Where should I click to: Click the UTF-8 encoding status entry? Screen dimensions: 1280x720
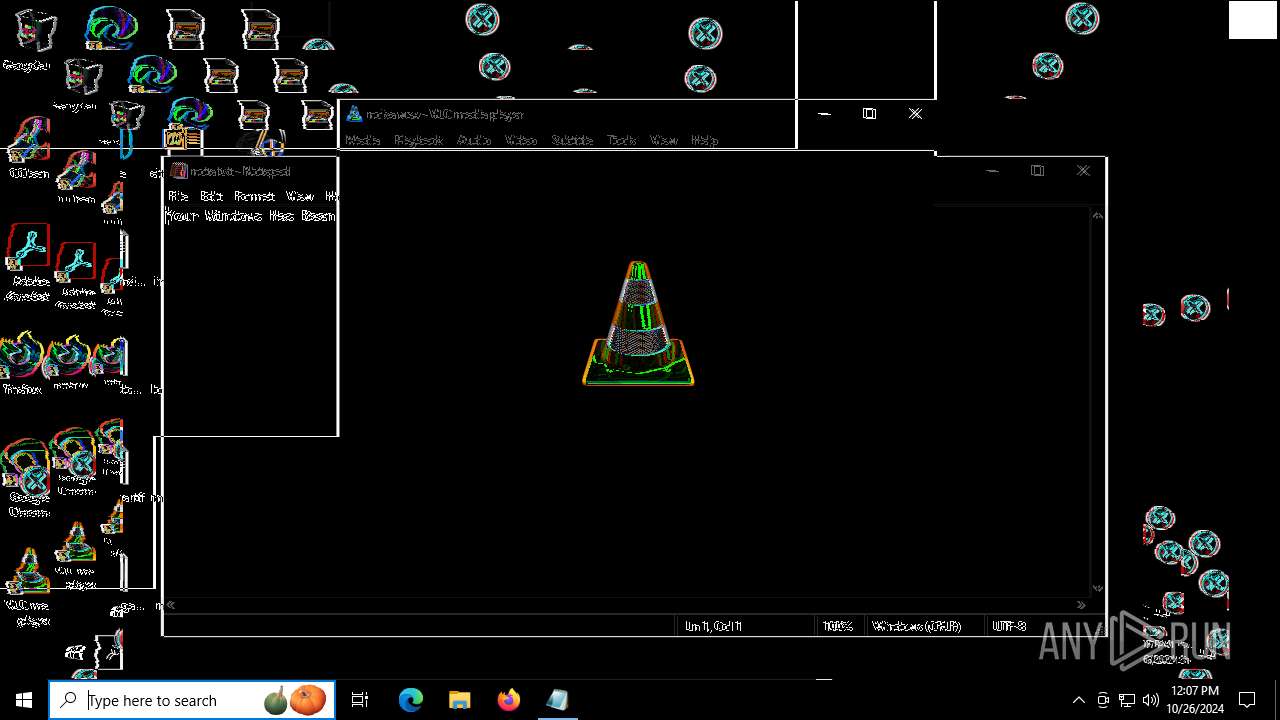coord(1009,626)
